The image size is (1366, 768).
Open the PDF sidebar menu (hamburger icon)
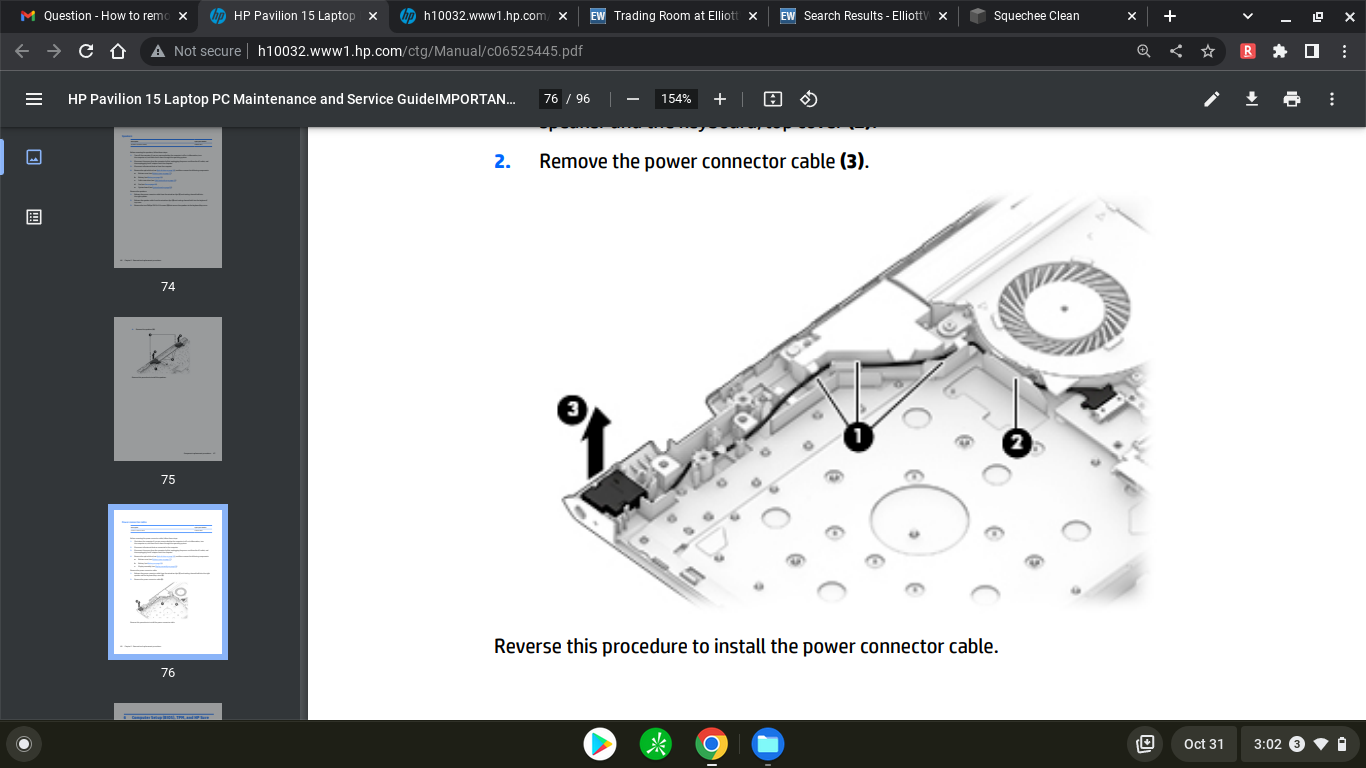click(34, 99)
